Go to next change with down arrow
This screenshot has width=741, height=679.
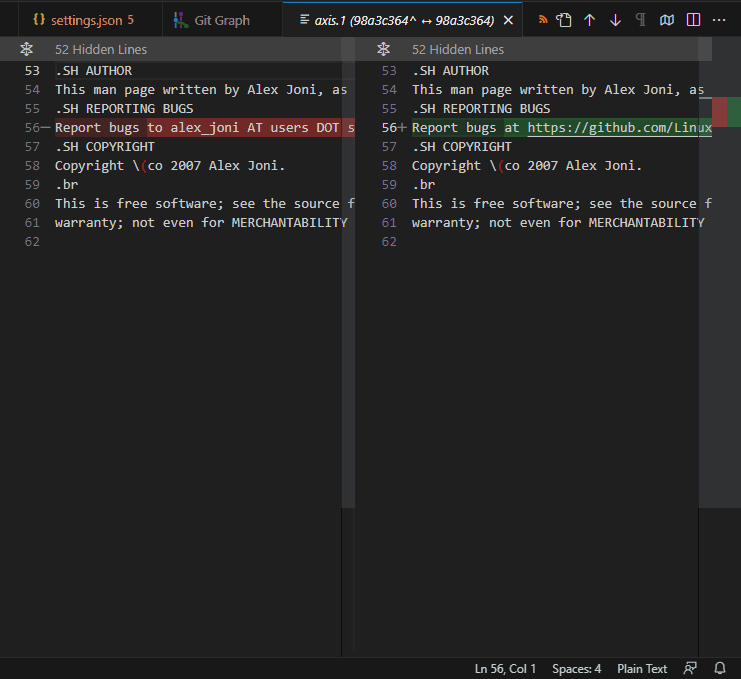tap(615, 20)
